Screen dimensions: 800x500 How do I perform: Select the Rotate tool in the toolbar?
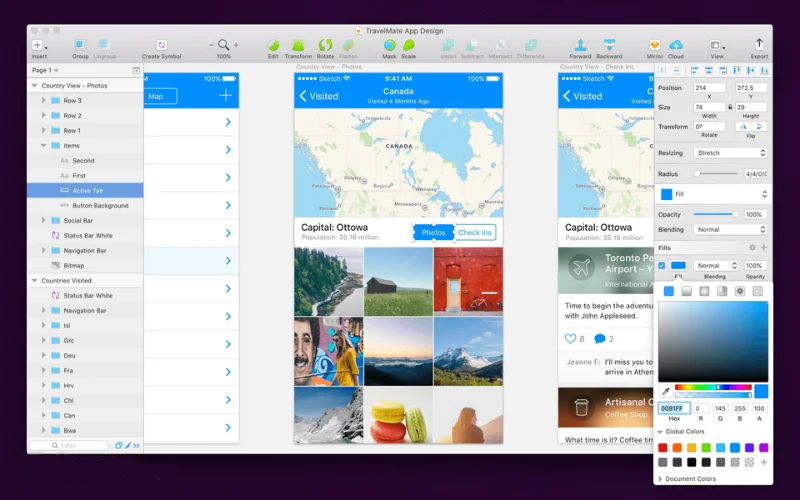click(x=325, y=46)
